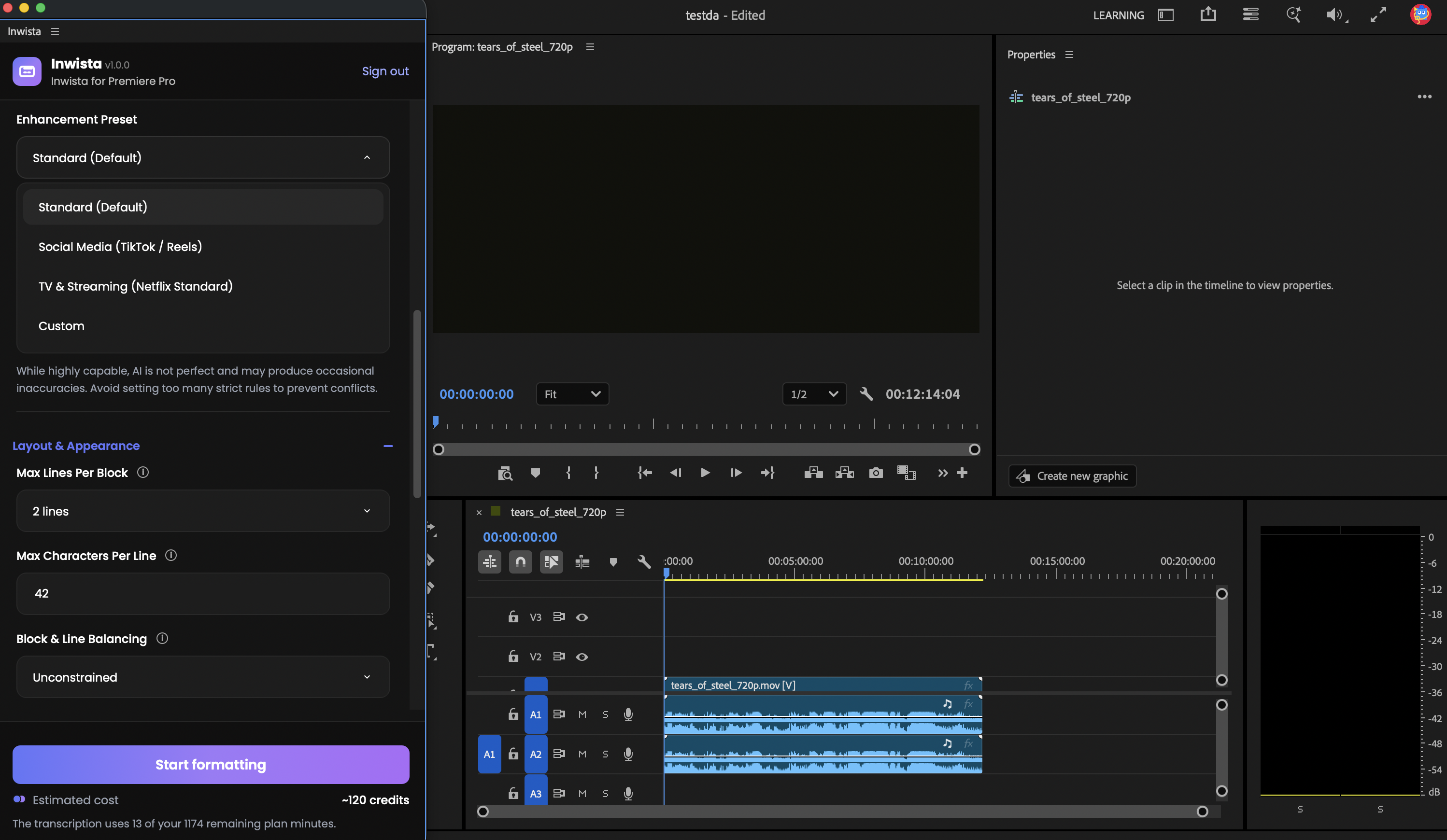Play the program monitor

click(x=705, y=473)
